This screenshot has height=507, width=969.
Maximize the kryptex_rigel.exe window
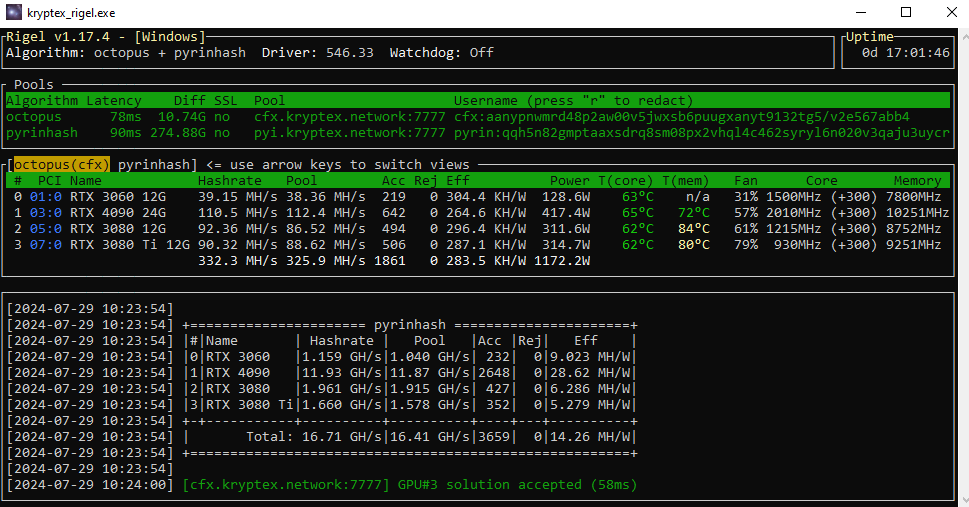pyautogui.click(x=906, y=12)
